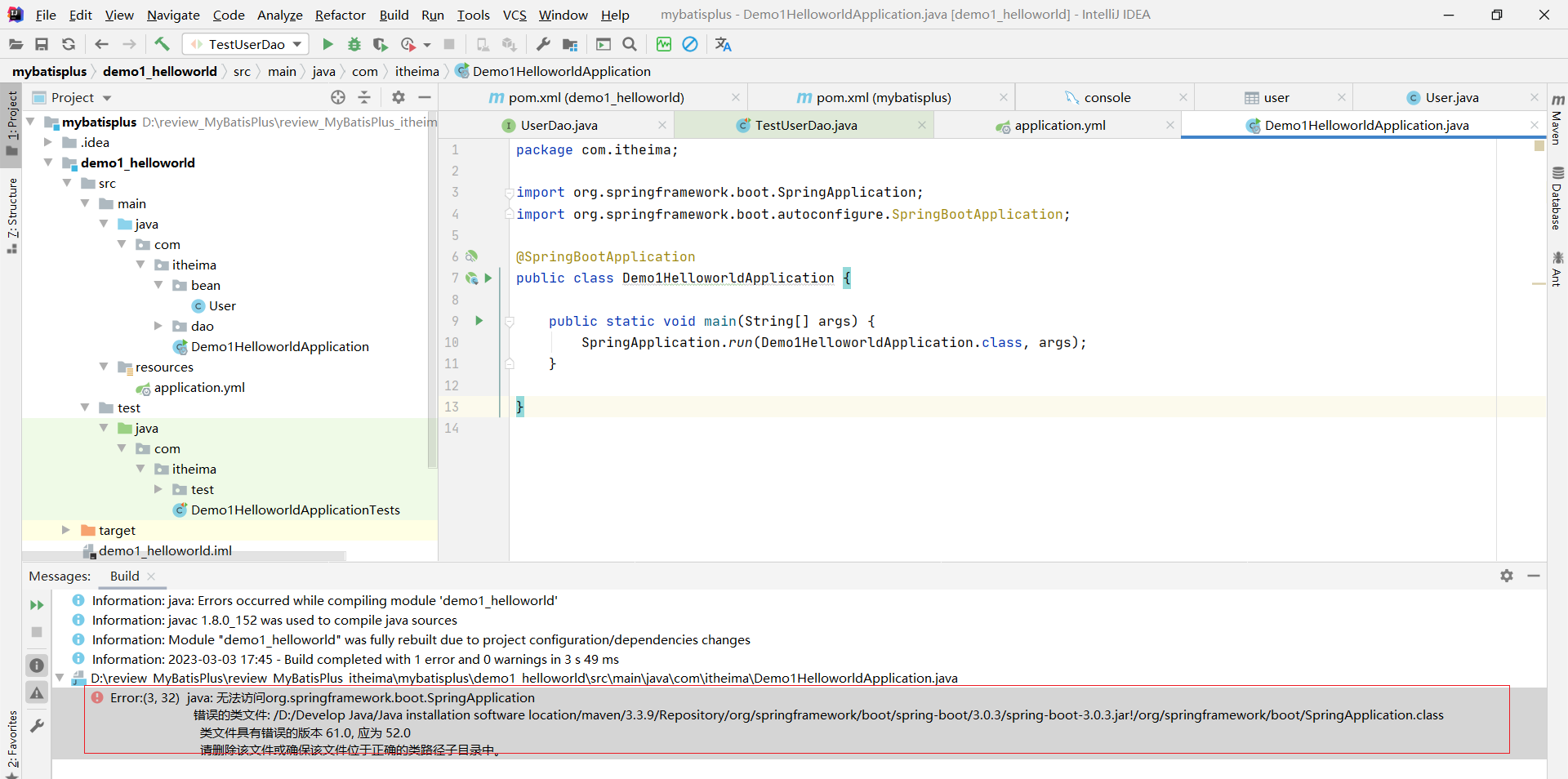Switch to the console editor tab
1568x779 pixels.
click(1107, 97)
